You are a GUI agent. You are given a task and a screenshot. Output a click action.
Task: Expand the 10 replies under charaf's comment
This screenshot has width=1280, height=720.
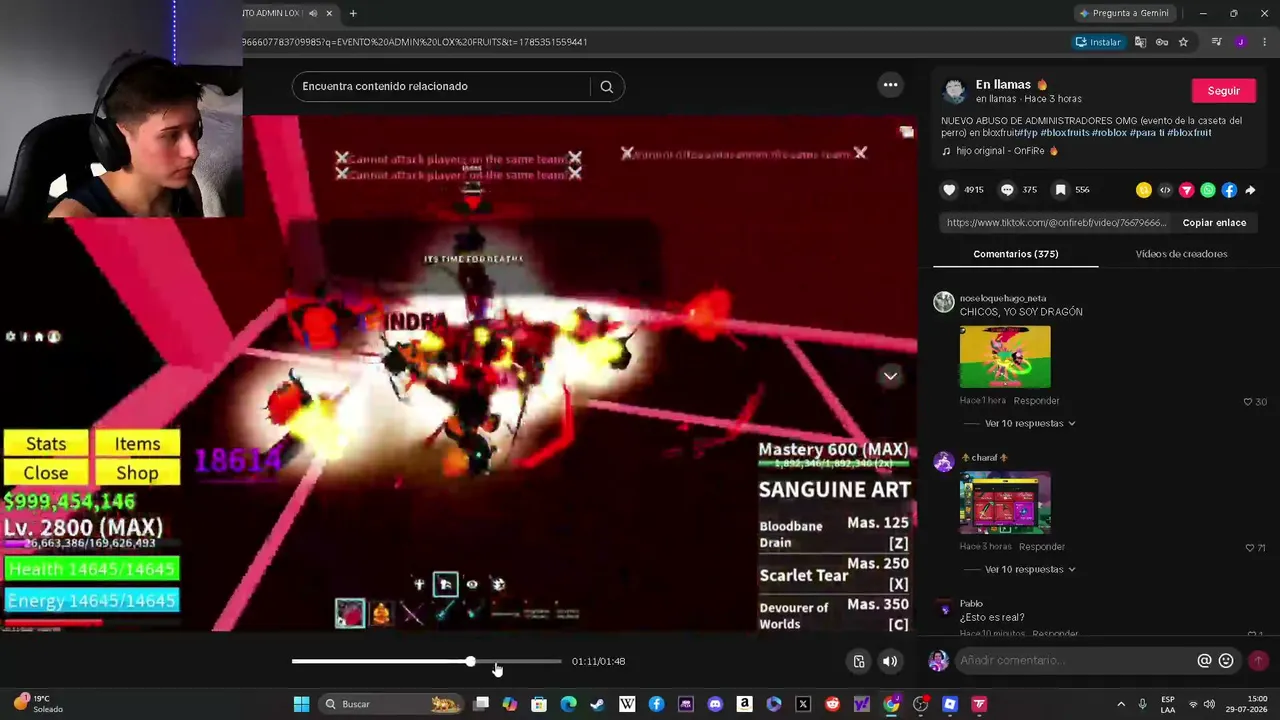(1030, 570)
